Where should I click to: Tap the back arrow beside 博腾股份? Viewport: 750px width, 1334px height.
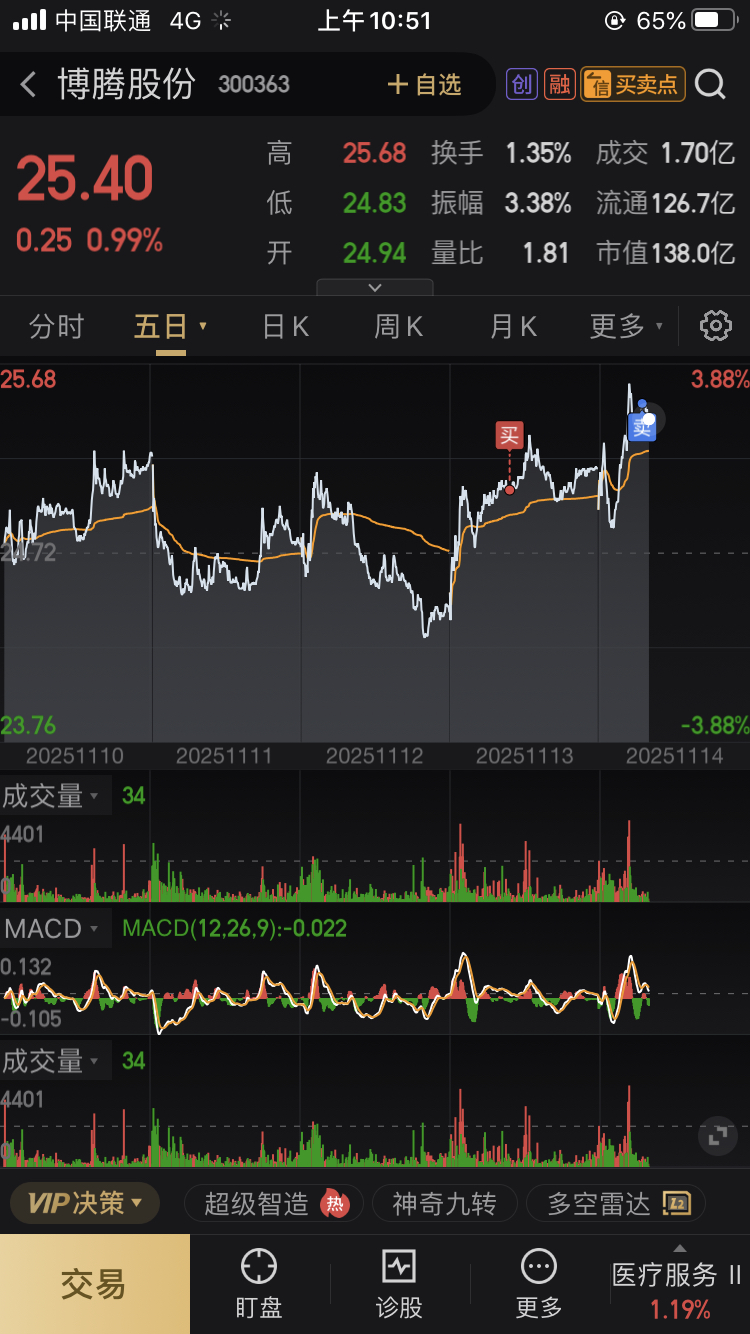pos(28,85)
